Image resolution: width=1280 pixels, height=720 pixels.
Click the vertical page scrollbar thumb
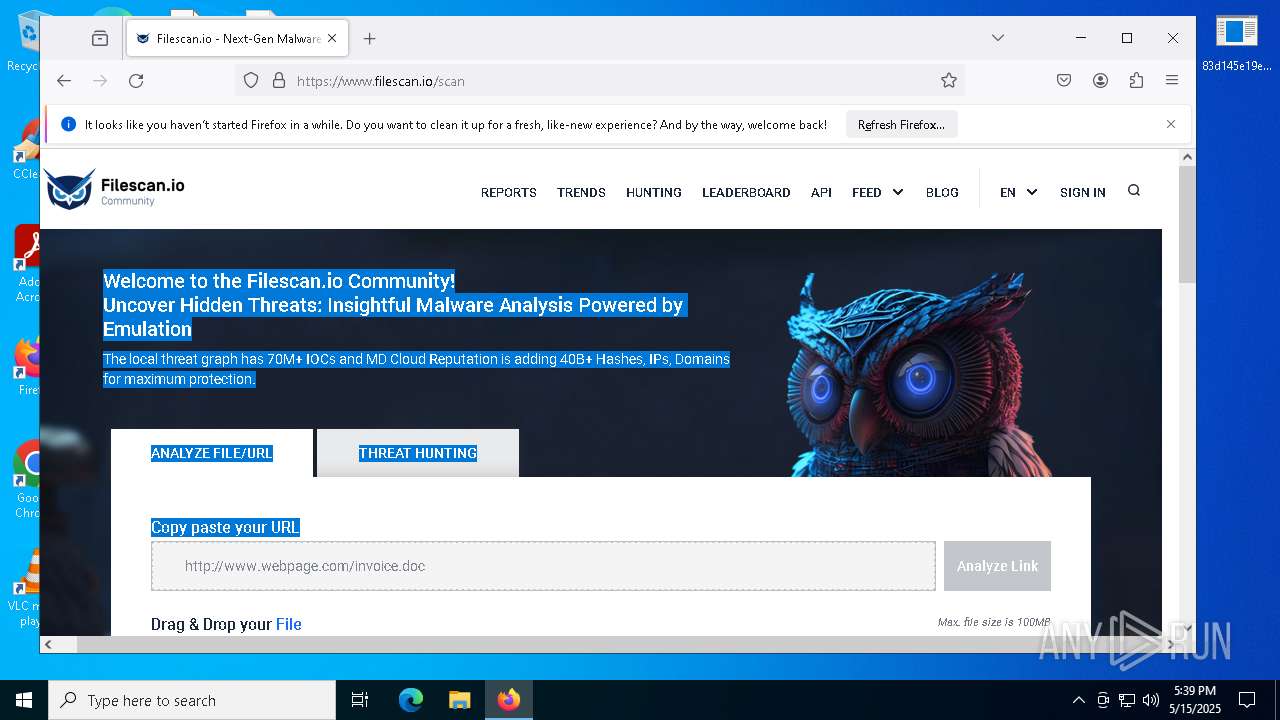click(x=1187, y=225)
